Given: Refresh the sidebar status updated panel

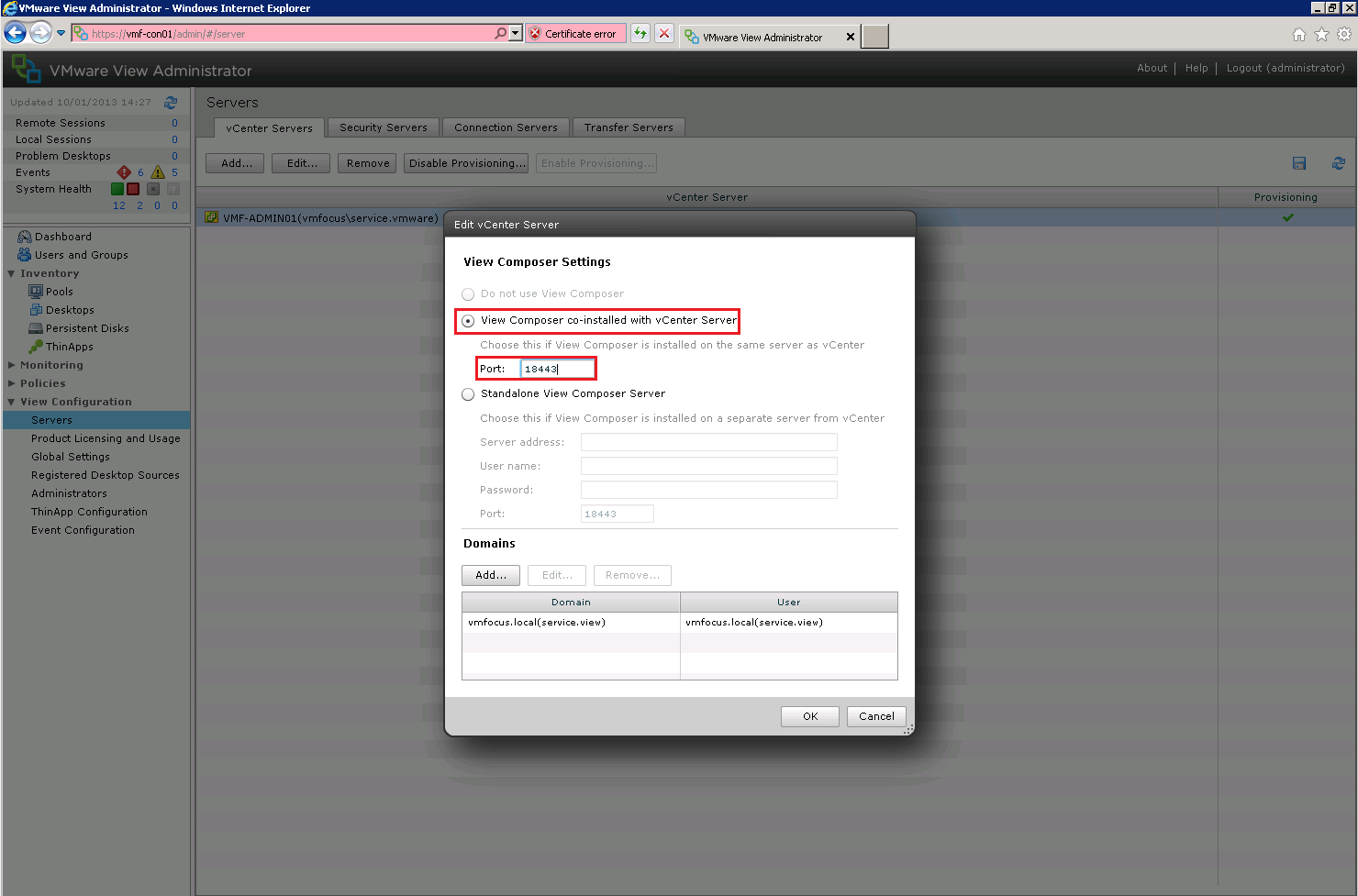Looking at the screenshot, I should [171, 103].
